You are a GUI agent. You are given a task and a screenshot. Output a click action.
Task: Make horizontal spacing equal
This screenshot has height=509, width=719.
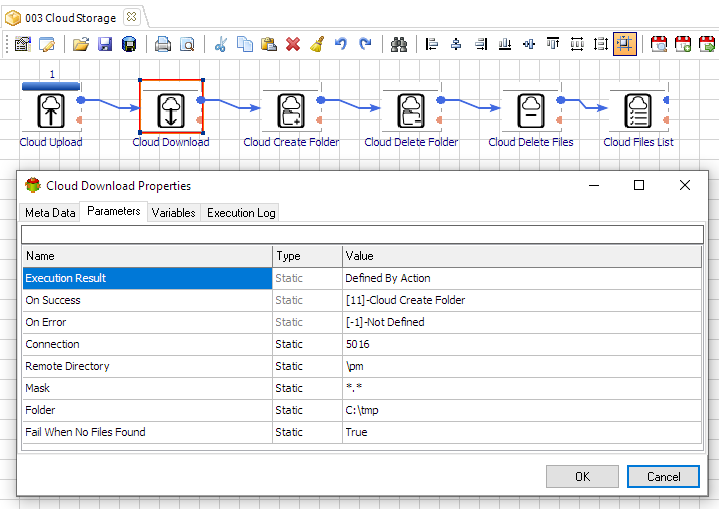[577, 44]
